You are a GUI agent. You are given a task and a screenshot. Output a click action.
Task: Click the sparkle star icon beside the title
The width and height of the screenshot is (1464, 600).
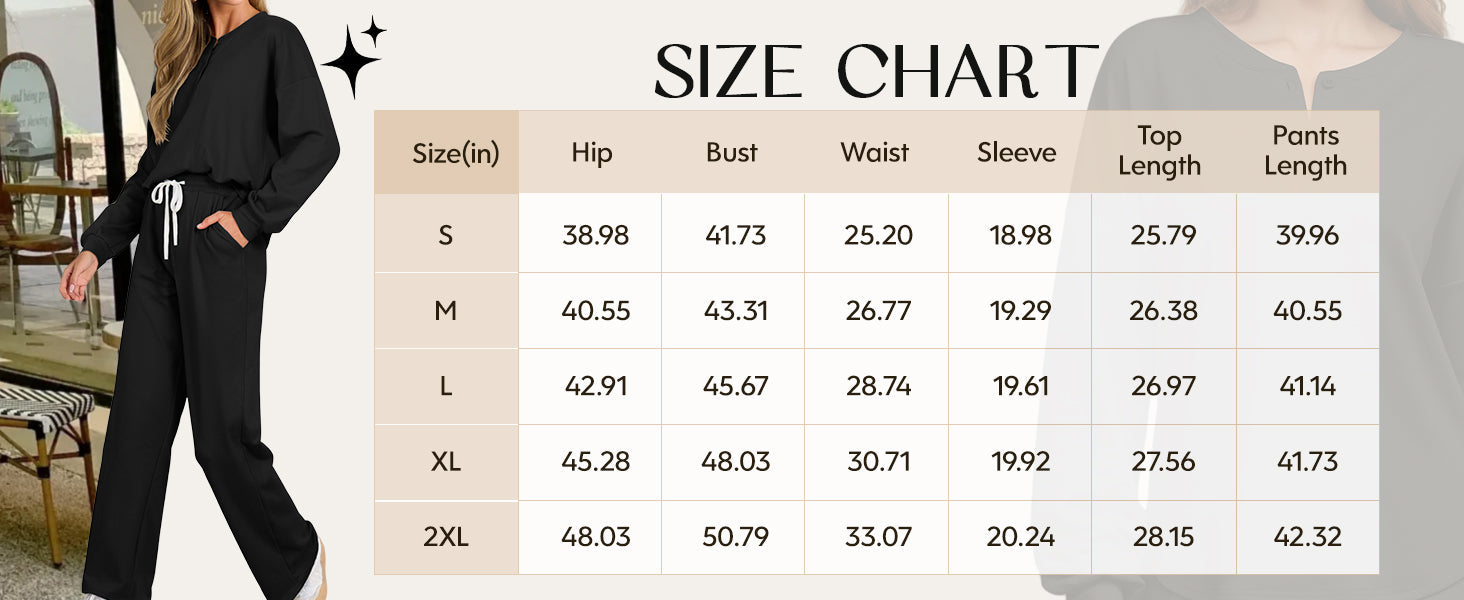[x=352, y=60]
